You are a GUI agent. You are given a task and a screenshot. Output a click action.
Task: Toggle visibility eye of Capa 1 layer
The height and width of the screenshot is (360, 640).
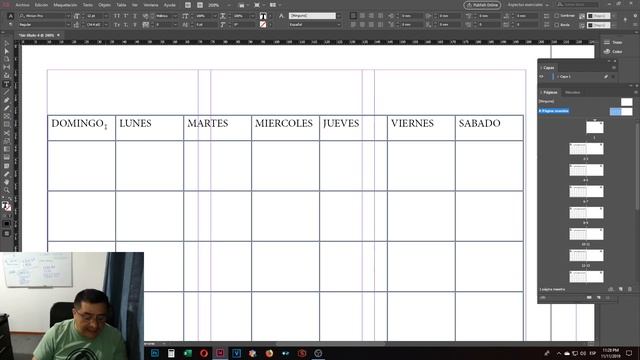[x=542, y=76]
